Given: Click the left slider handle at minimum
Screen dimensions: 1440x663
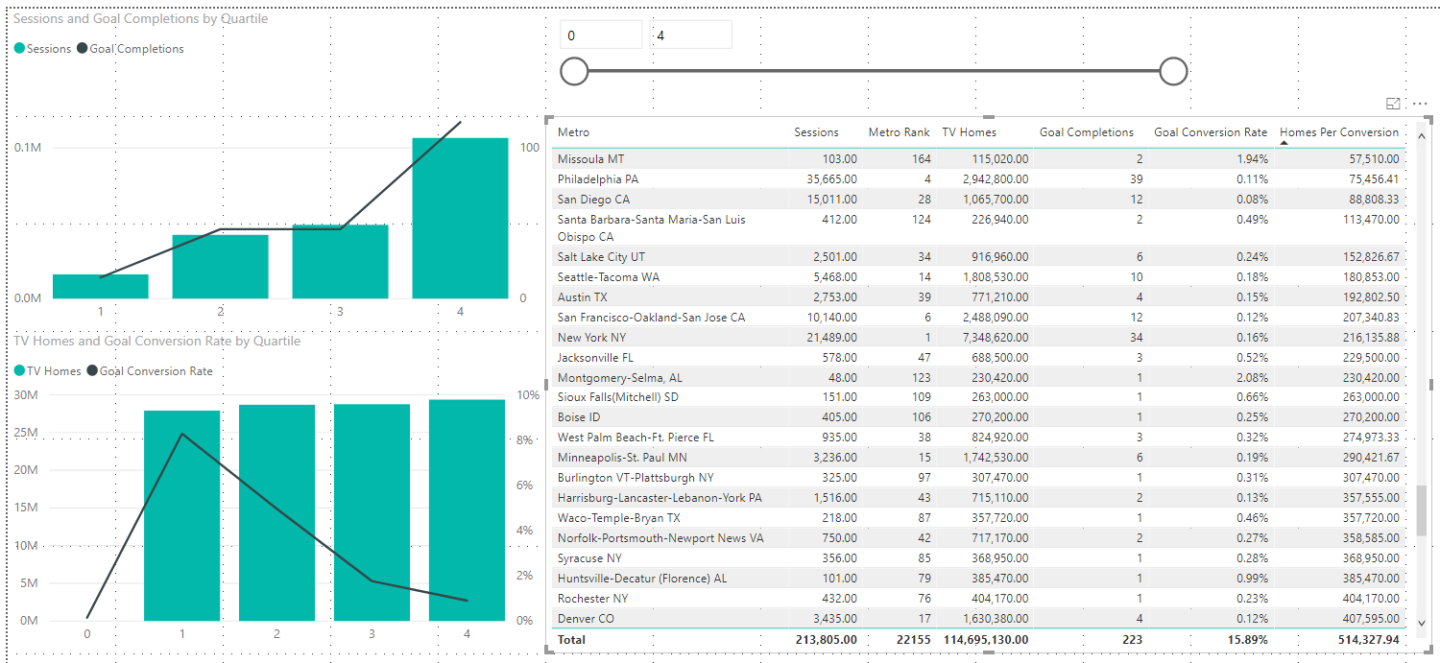Looking at the screenshot, I should click(574, 71).
